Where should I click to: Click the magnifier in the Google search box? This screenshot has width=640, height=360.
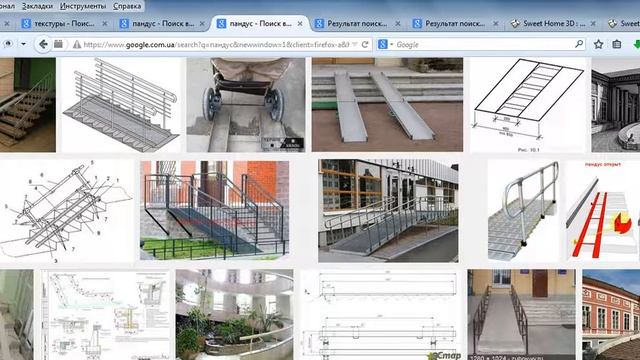(579, 44)
